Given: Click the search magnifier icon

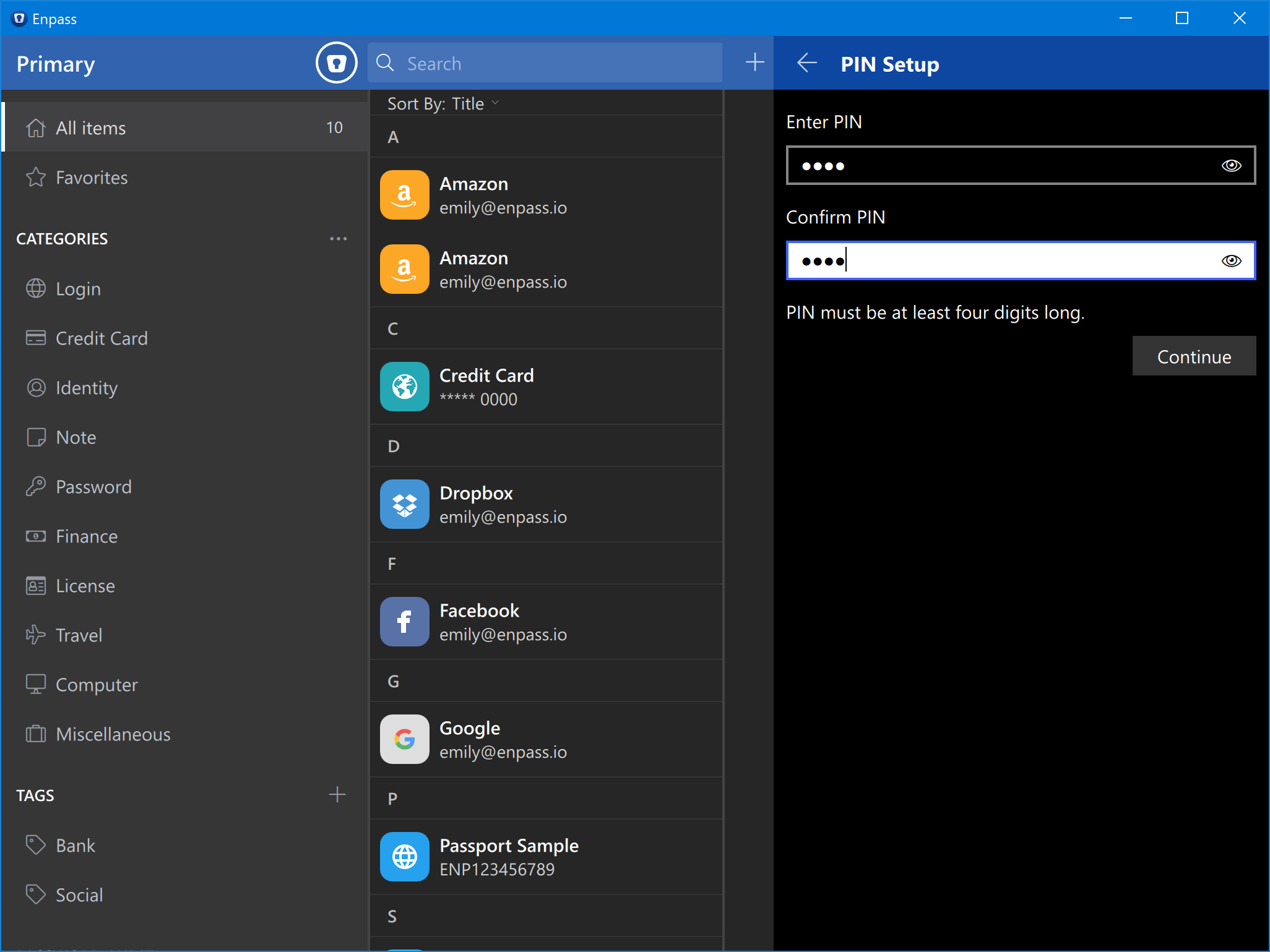Looking at the screenshot, I should click(x=385, y=62).
